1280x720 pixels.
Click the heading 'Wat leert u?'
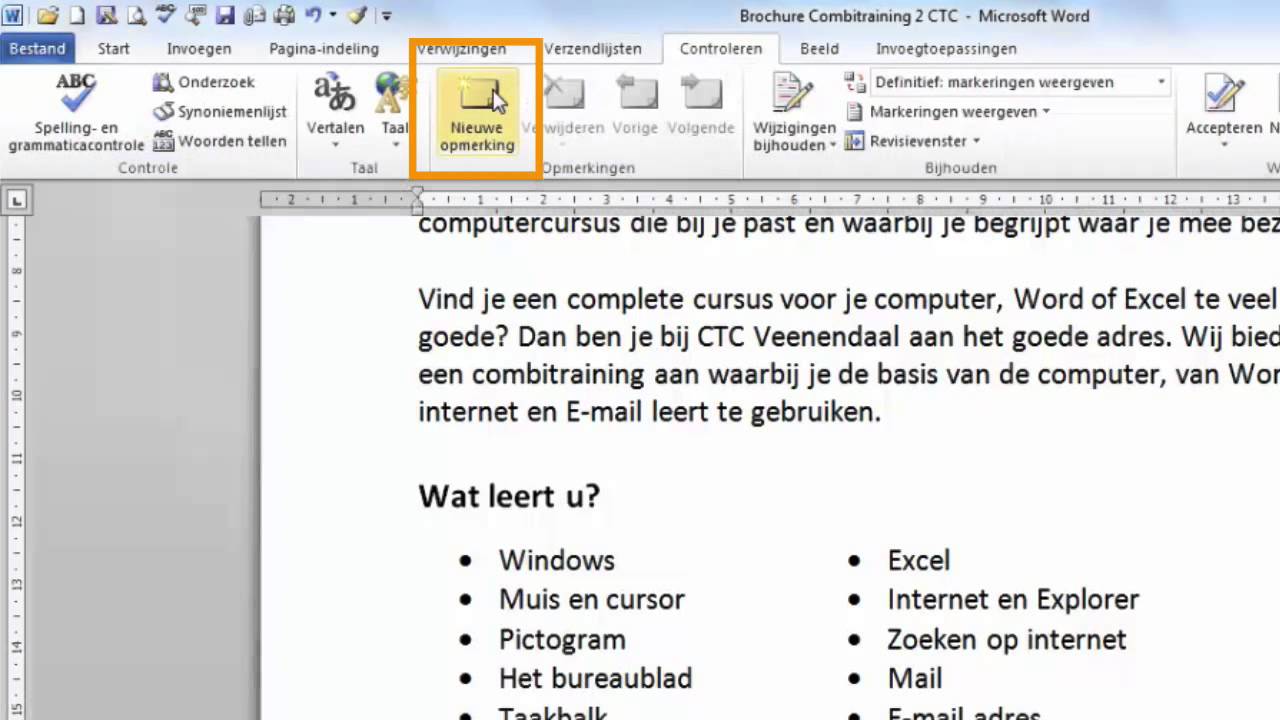pos(509,496)
